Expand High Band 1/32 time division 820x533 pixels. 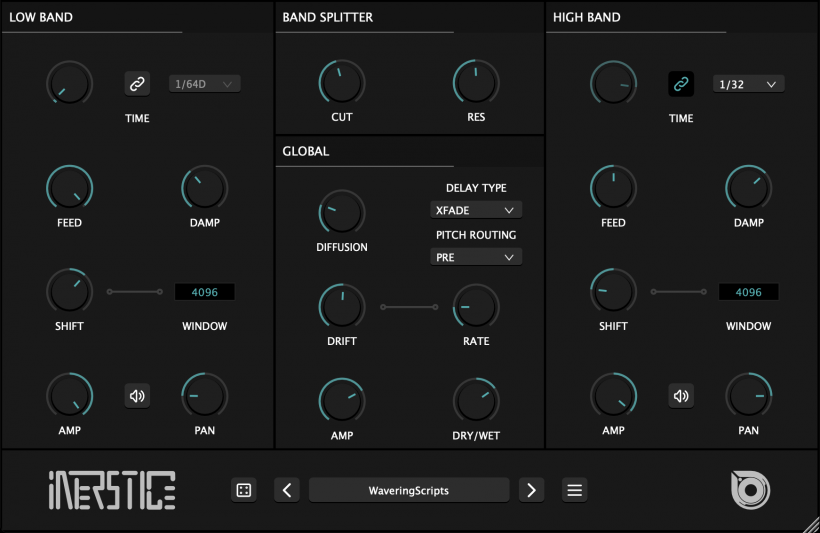tap(748, 84)
